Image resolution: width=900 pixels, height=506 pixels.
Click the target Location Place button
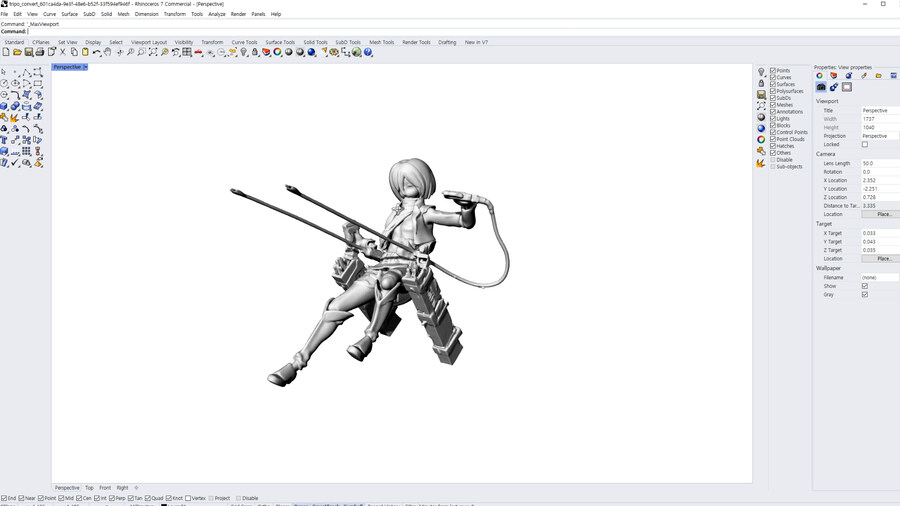click(x=880, y=259)
